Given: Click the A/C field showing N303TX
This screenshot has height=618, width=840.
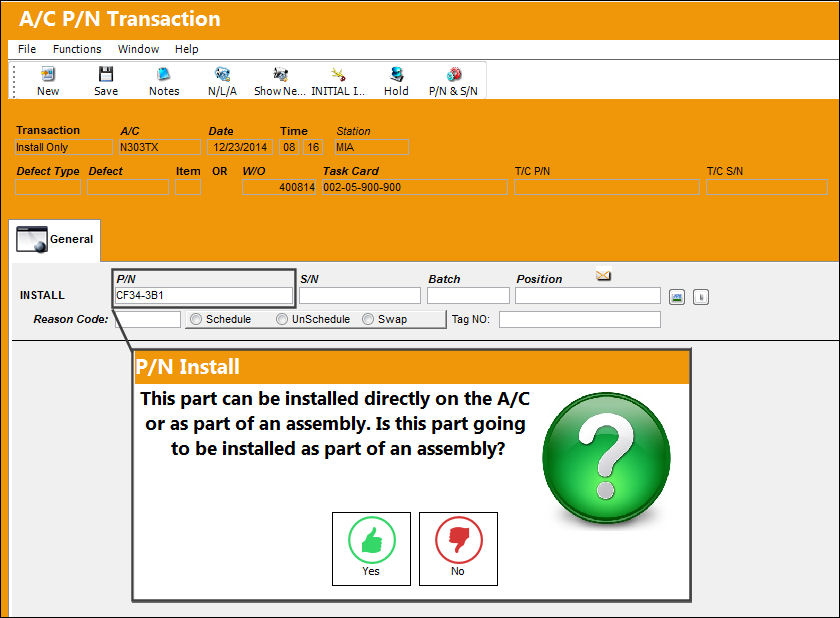Looking at the screenshot, I should [160, 147].
